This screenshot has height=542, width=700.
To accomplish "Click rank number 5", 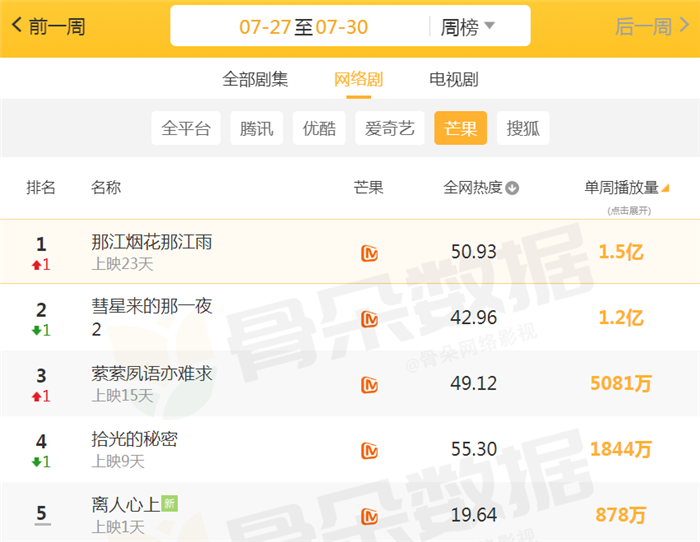I will [x=42, y=513].
